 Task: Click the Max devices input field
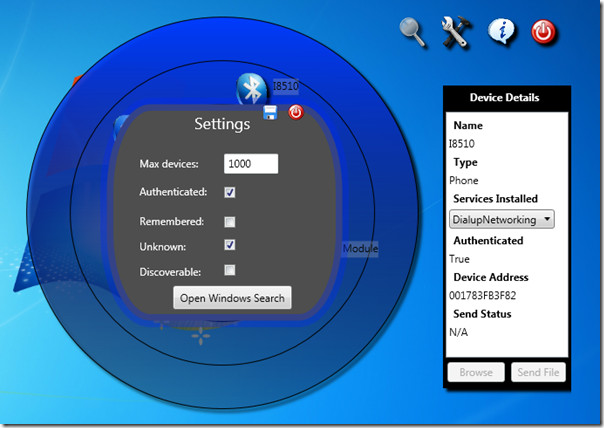point(251,164)
